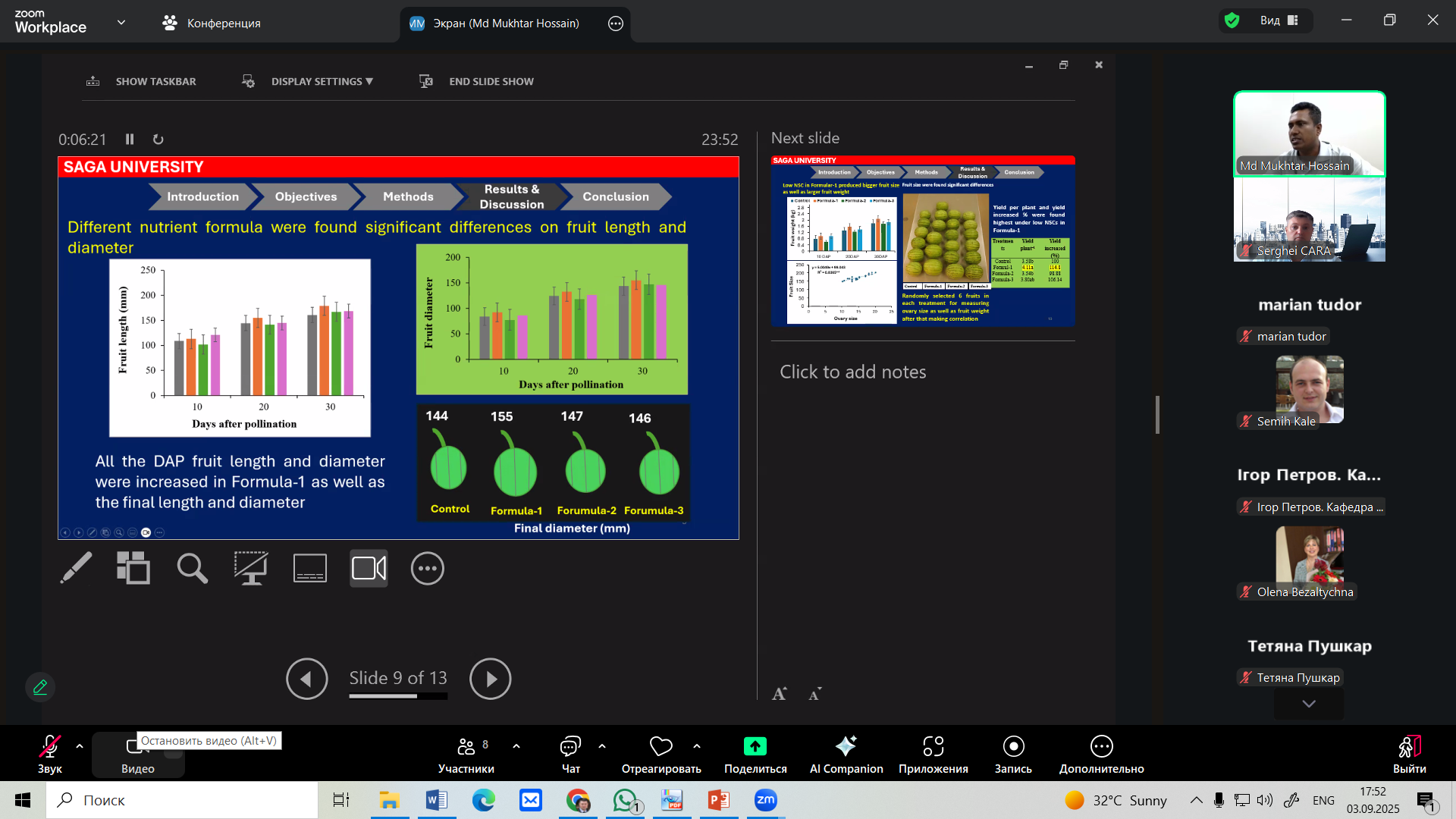The image size is (1456, 819).
Task: Open the see all slides grid
Action: coord(133,568)
